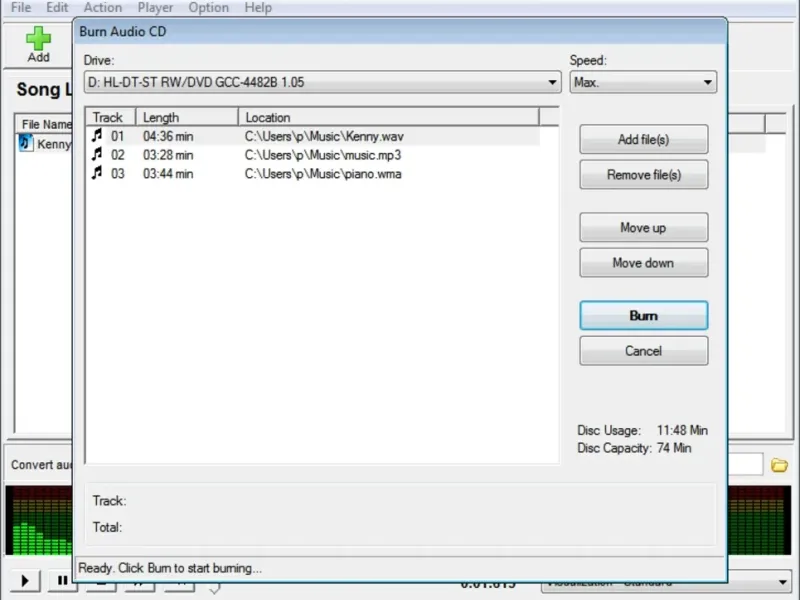Open the File menu
The image size is (800, 600).
tap(21, 8)
